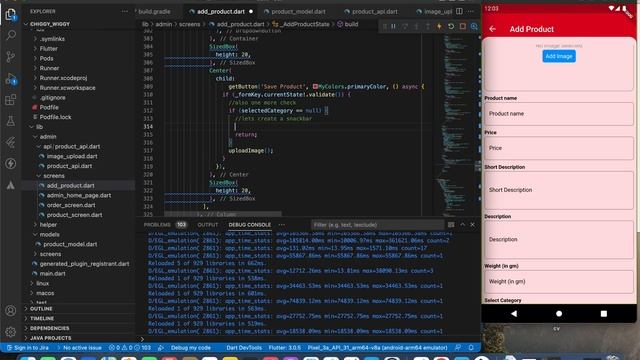Image resolution: width=640 pixels, height=360 pixels.
Task: Maximize the bottom panel size
Action: (462, 224)
